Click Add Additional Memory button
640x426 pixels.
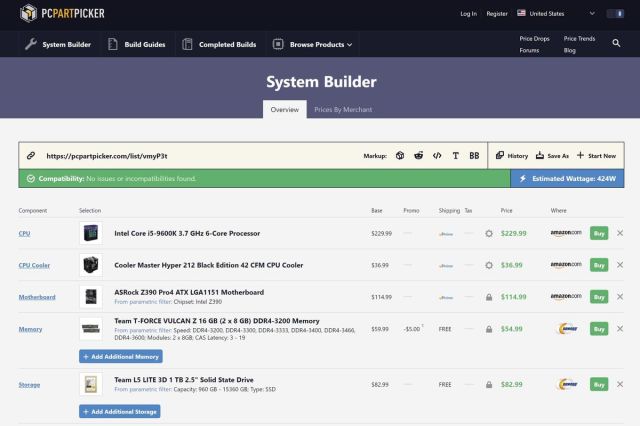[x=121, y=356]
